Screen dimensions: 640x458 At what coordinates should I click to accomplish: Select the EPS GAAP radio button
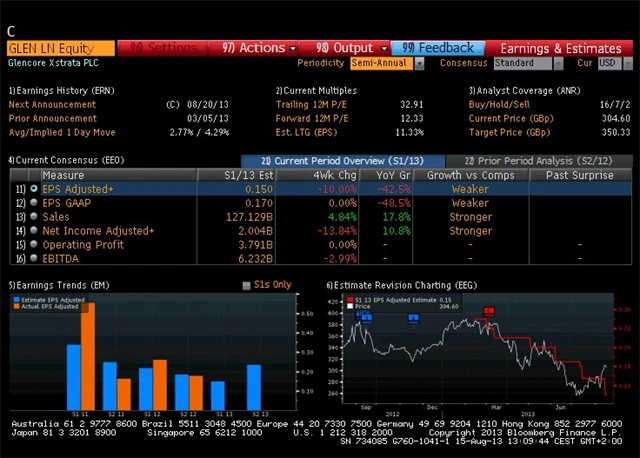coord(34,202)
